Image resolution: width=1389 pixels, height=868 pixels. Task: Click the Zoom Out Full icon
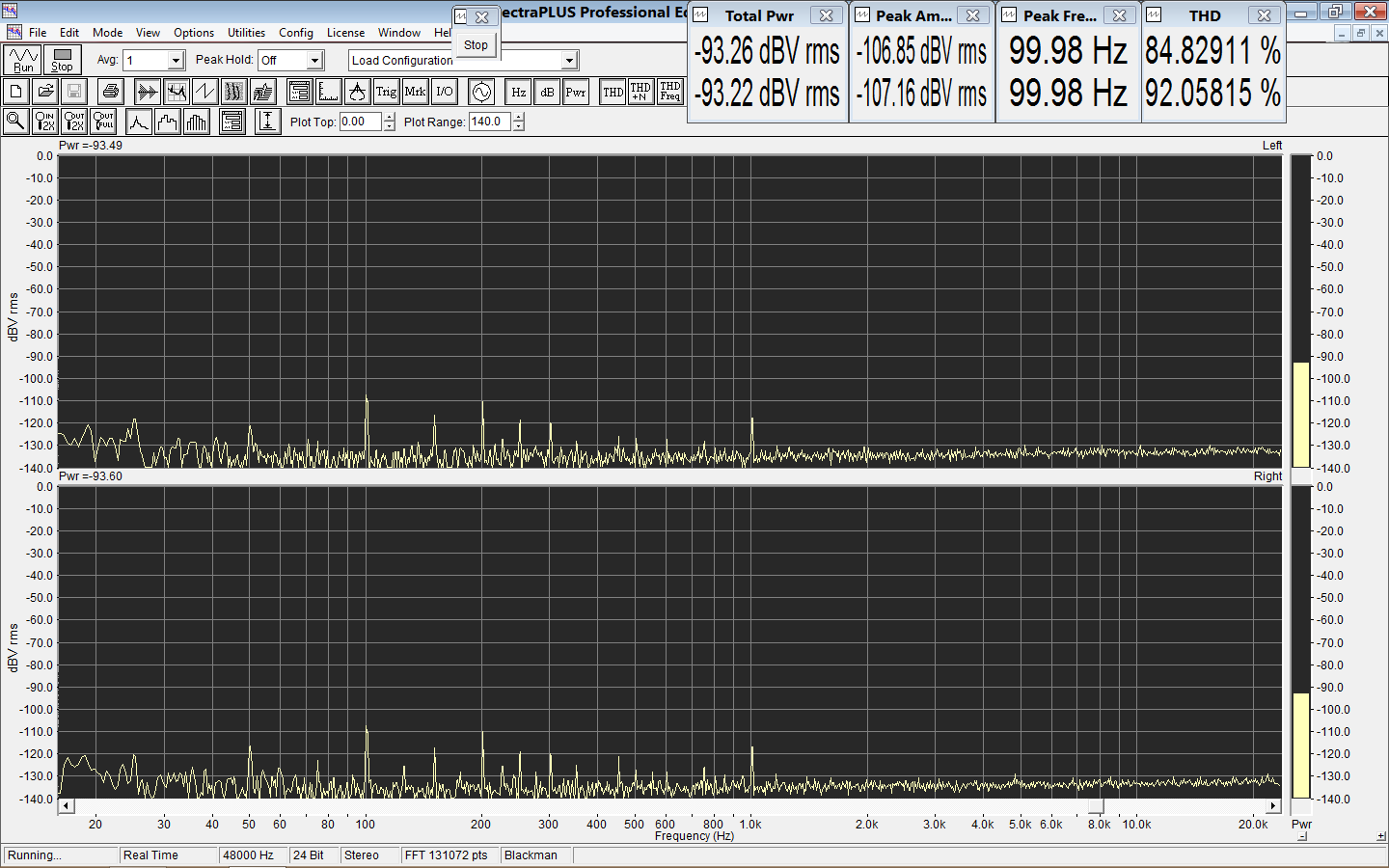(103, 122)
